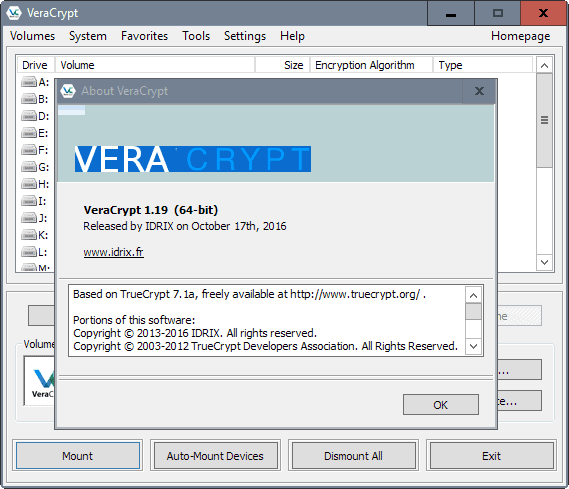
Task: Open the Homepage menu link
Action: point(520,36)
